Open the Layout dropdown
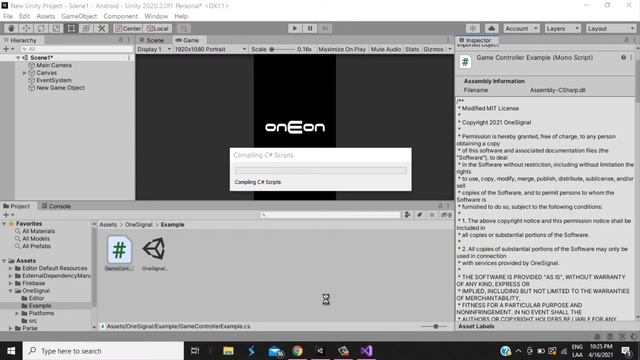 point(611,28)
